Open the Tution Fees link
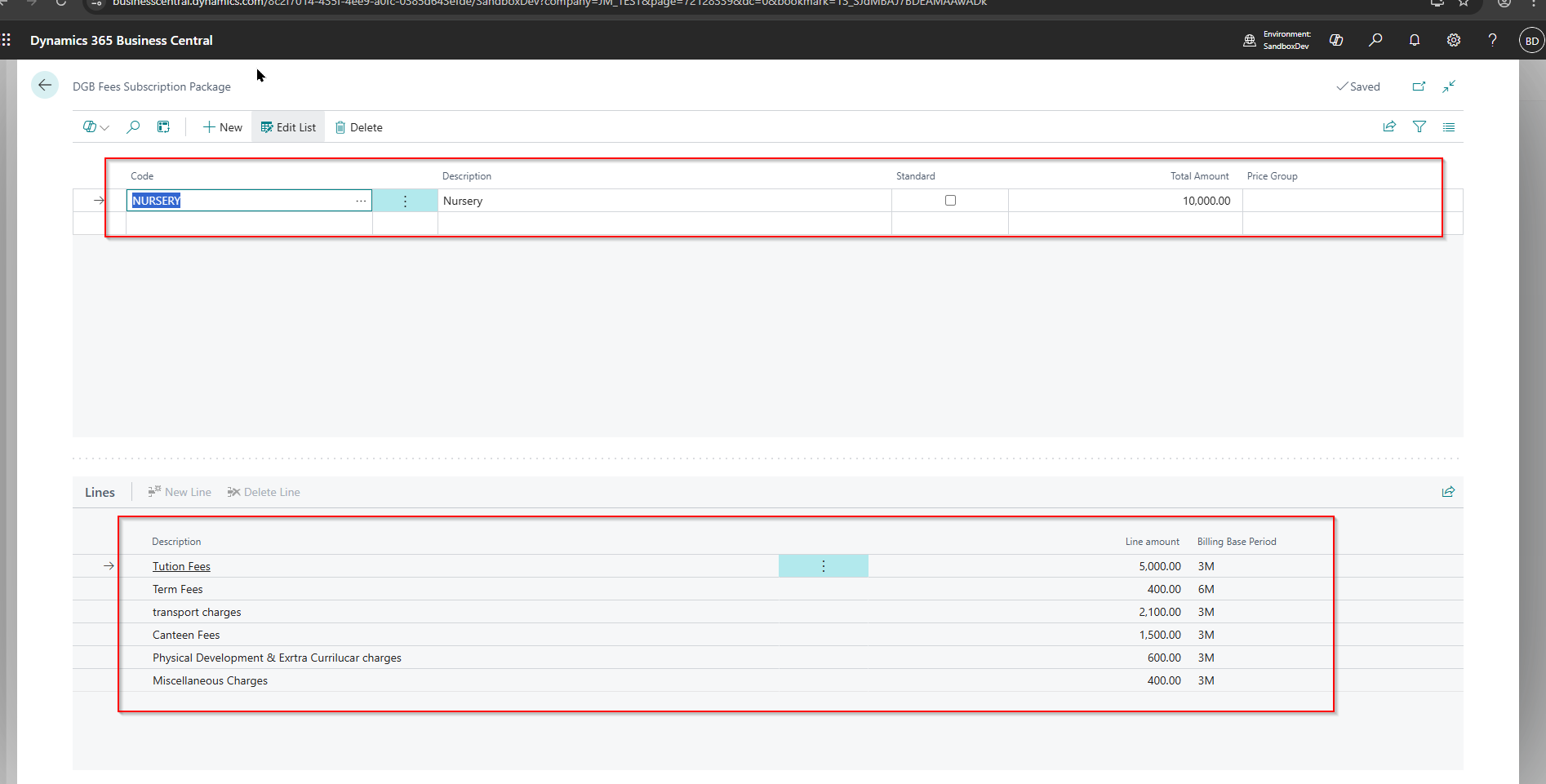The height and width of the screenshot is (784, 1546). click(x=181, y=566)
